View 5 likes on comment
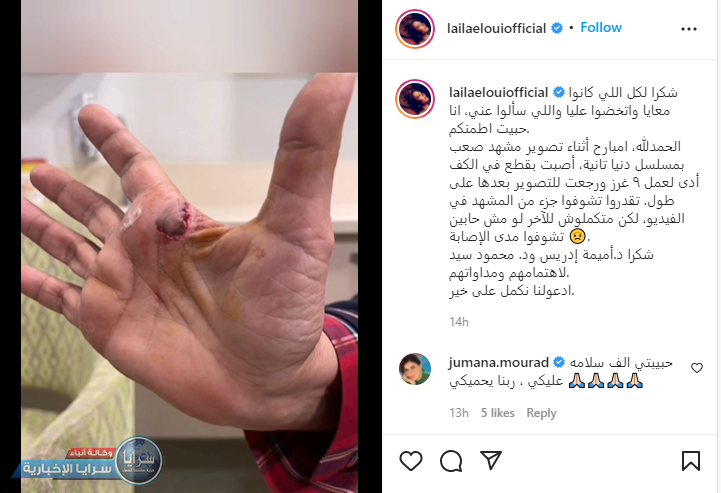Viewport: 721px width, 493px height. point(498,413)
